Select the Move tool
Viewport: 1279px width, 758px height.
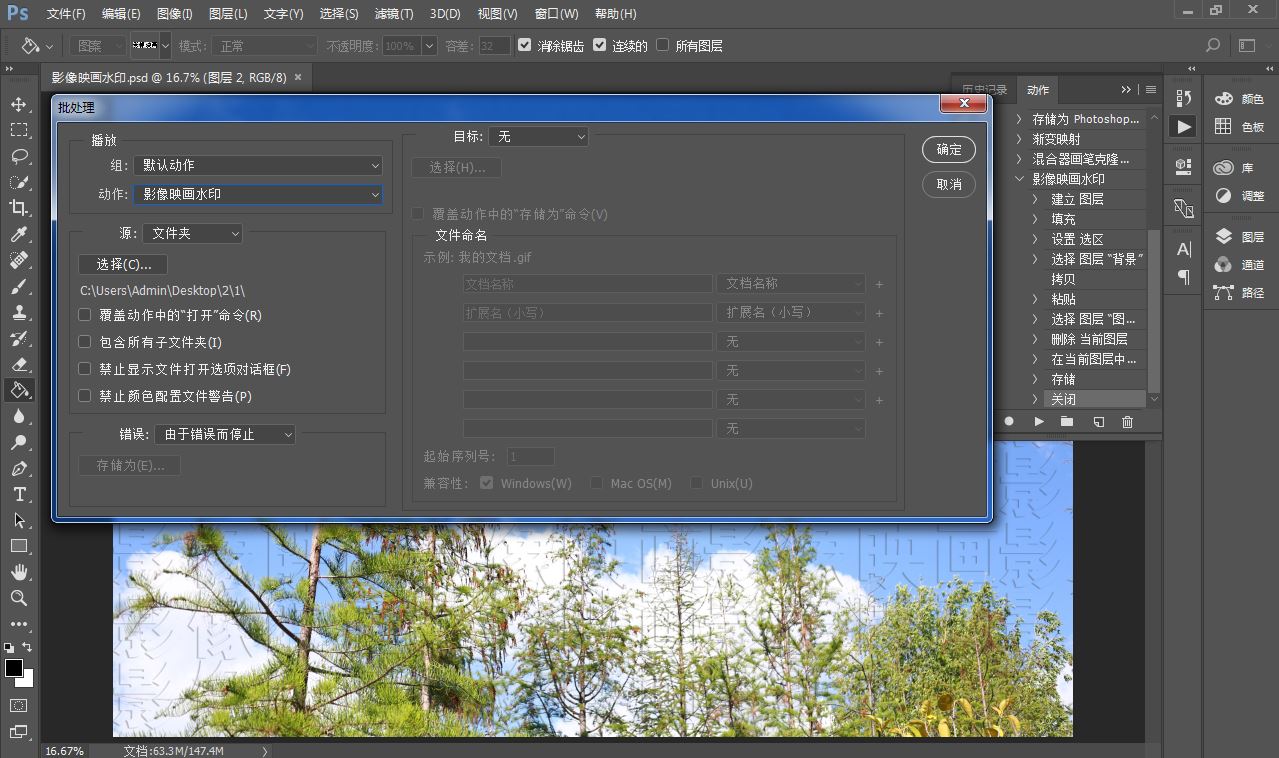point(19,104)
